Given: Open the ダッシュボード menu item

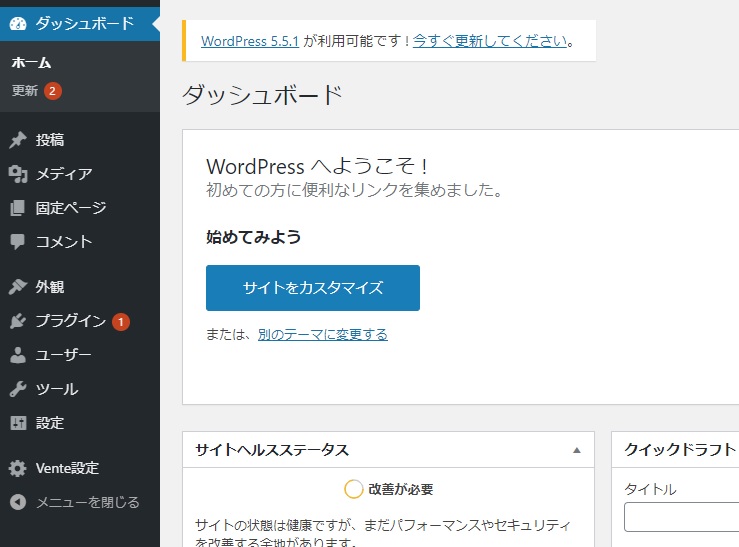Looking at the screenshot, I should 80,24.
